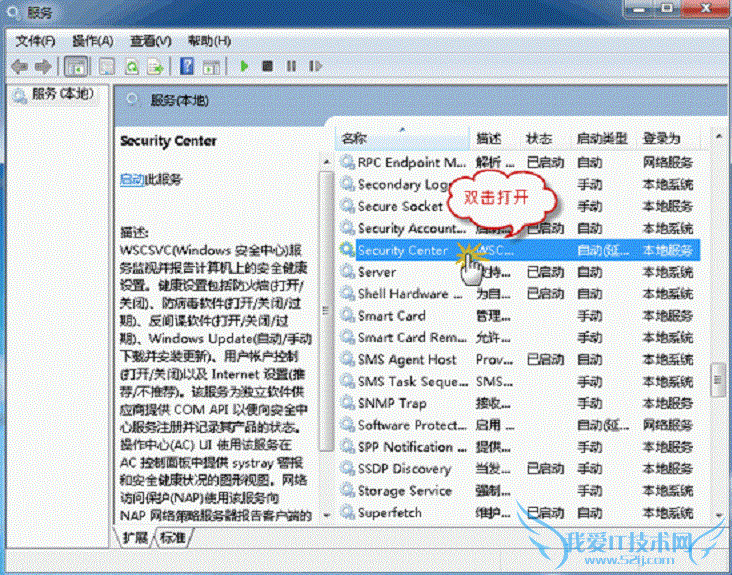
Task: Select the SMS Task Sequence service
Action: click(x=412, y=381)
